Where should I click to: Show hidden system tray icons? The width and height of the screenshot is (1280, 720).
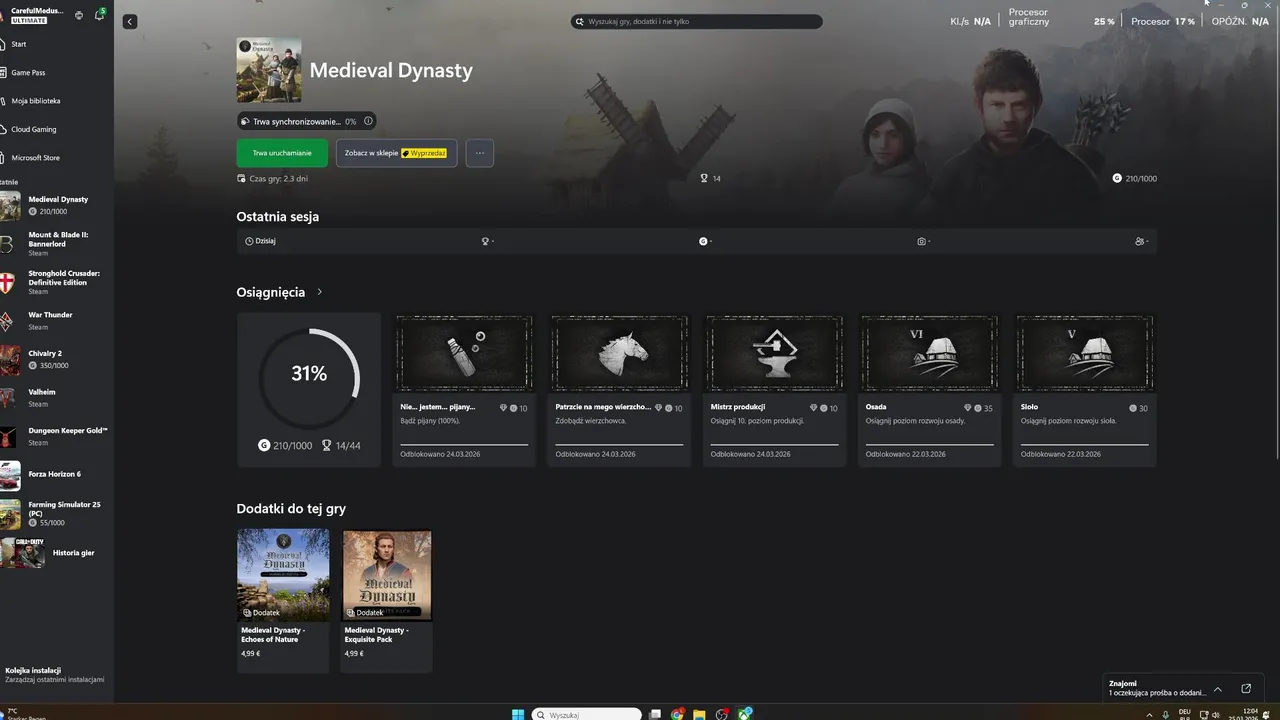pos(1149,715)
